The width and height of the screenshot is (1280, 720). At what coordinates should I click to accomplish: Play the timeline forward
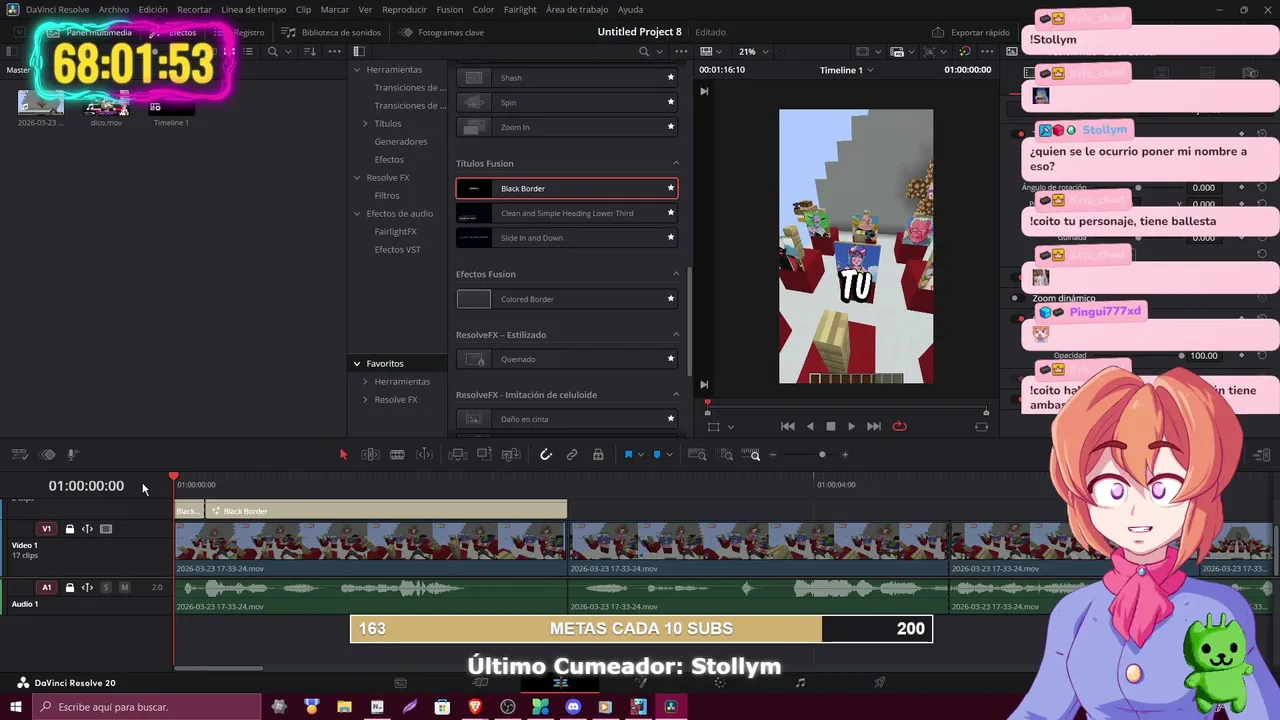click(851, 427)
